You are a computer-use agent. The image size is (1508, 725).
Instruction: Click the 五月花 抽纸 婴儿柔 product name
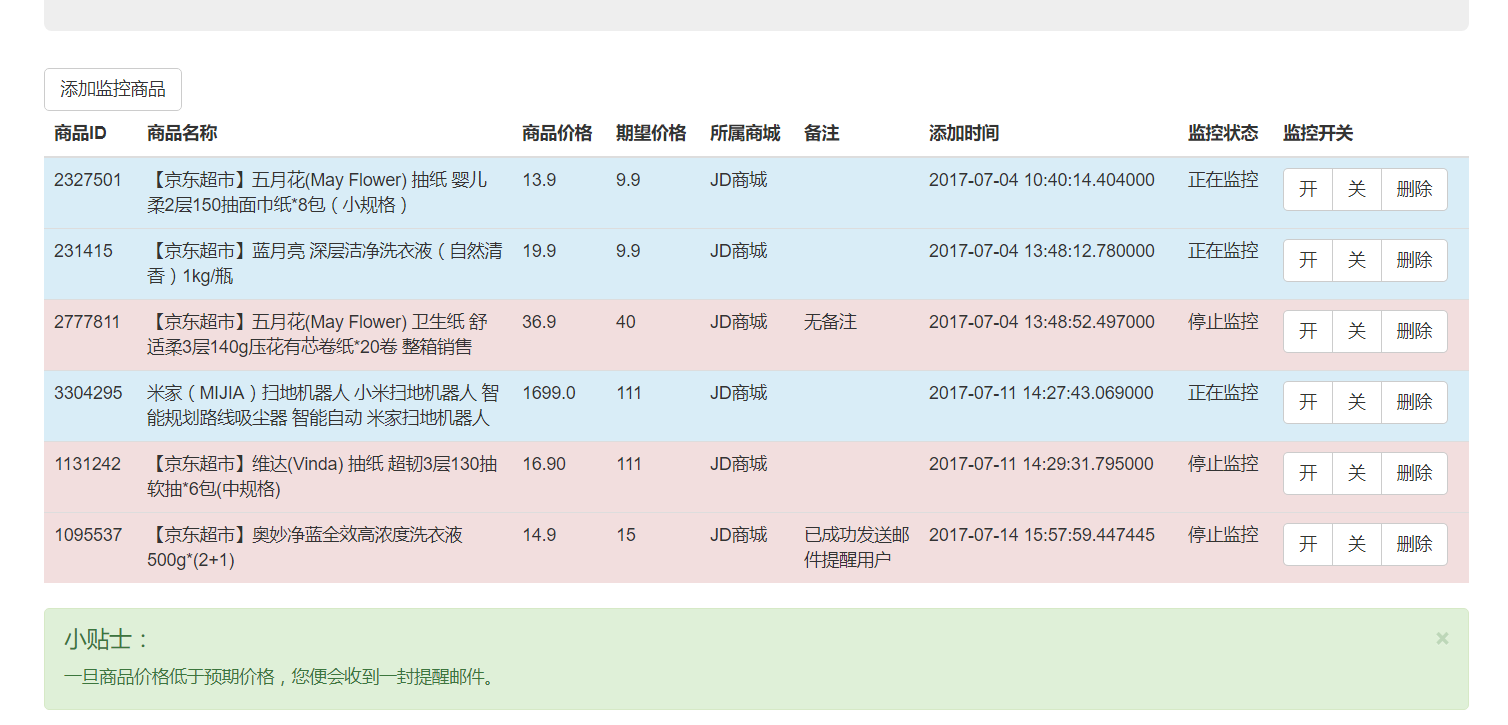(317, 192)
